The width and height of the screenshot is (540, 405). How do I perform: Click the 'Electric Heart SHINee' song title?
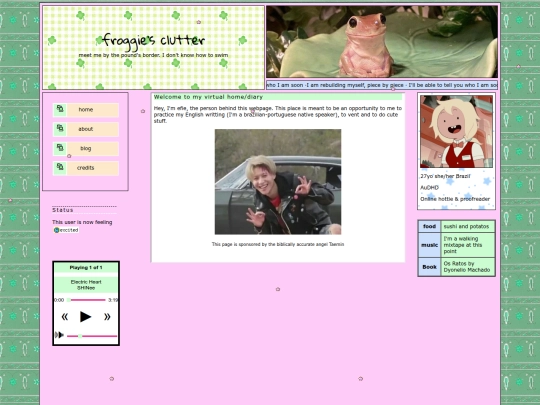click(86, 285)
